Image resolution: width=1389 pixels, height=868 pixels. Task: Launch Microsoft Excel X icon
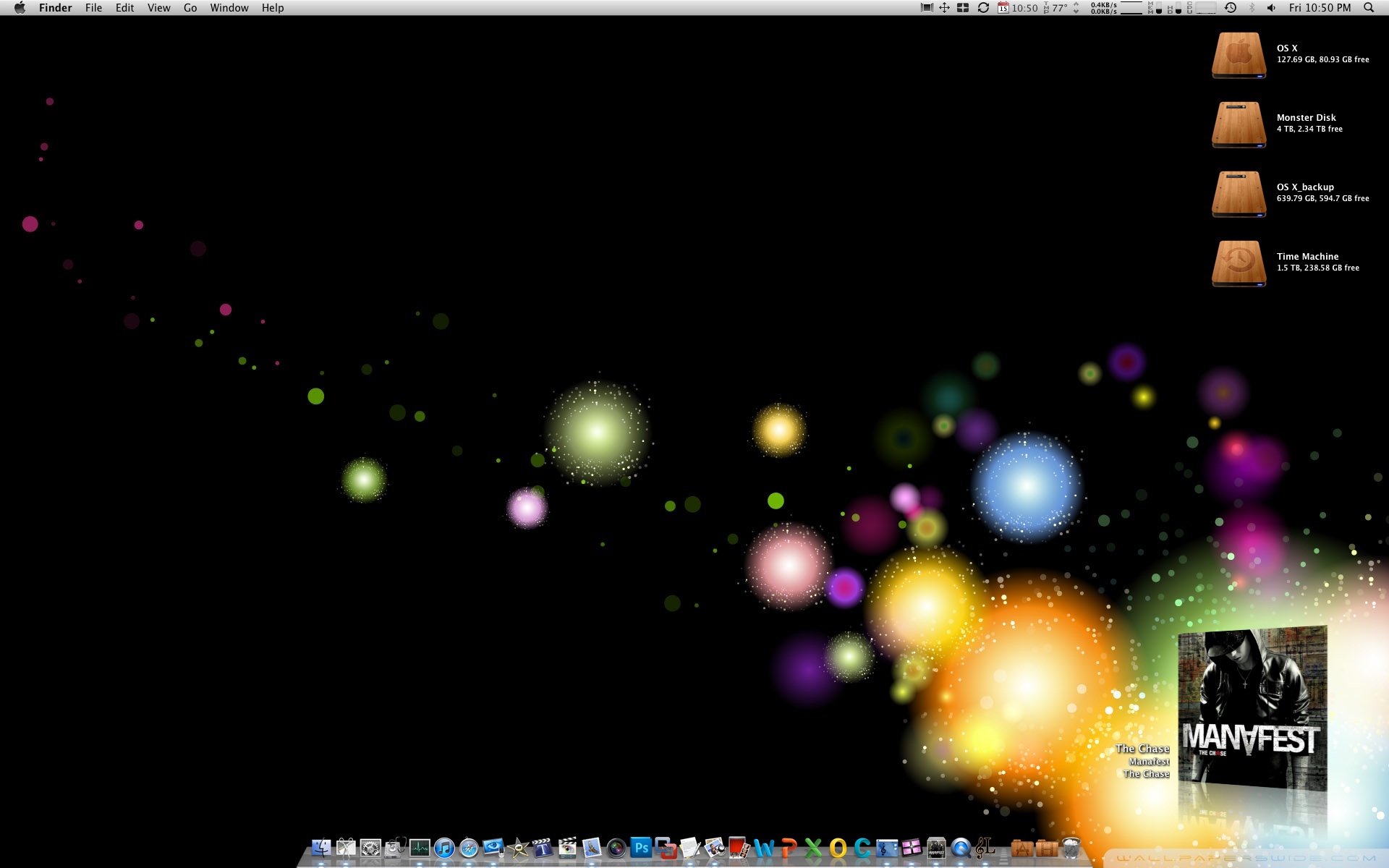click(x=814, y=848)
